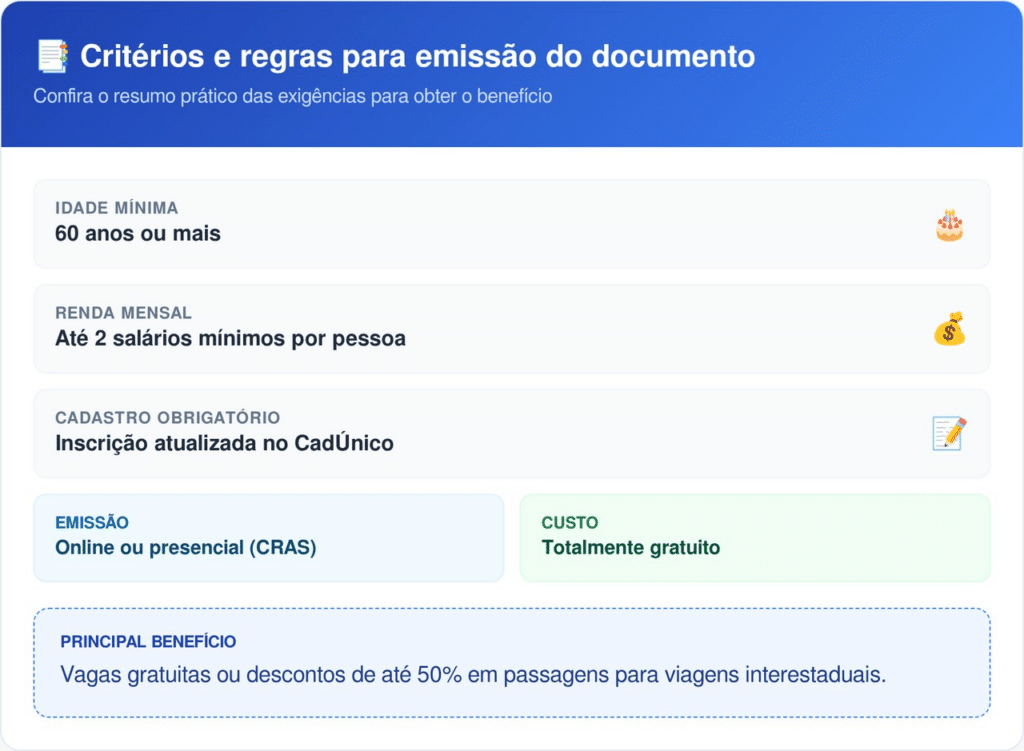Click the 'CADASTRO OBRIGATÓRIO' label
Viewport: 1024px width, 751px height.
pos(167,417)
